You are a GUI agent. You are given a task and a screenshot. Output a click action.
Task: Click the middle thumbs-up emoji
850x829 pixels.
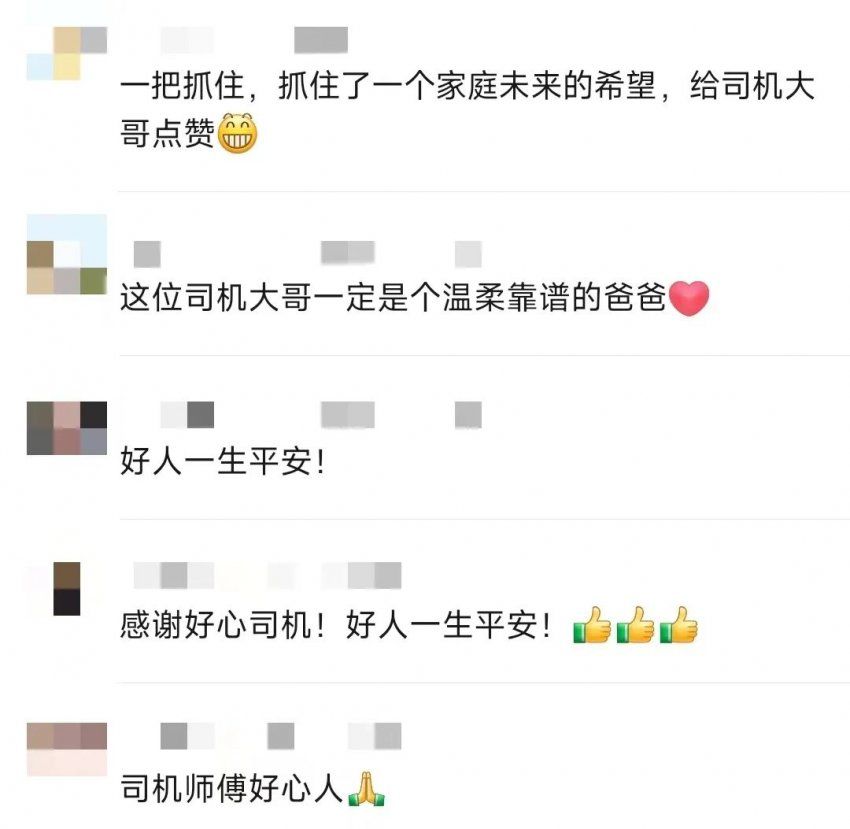tap(635, 625)
